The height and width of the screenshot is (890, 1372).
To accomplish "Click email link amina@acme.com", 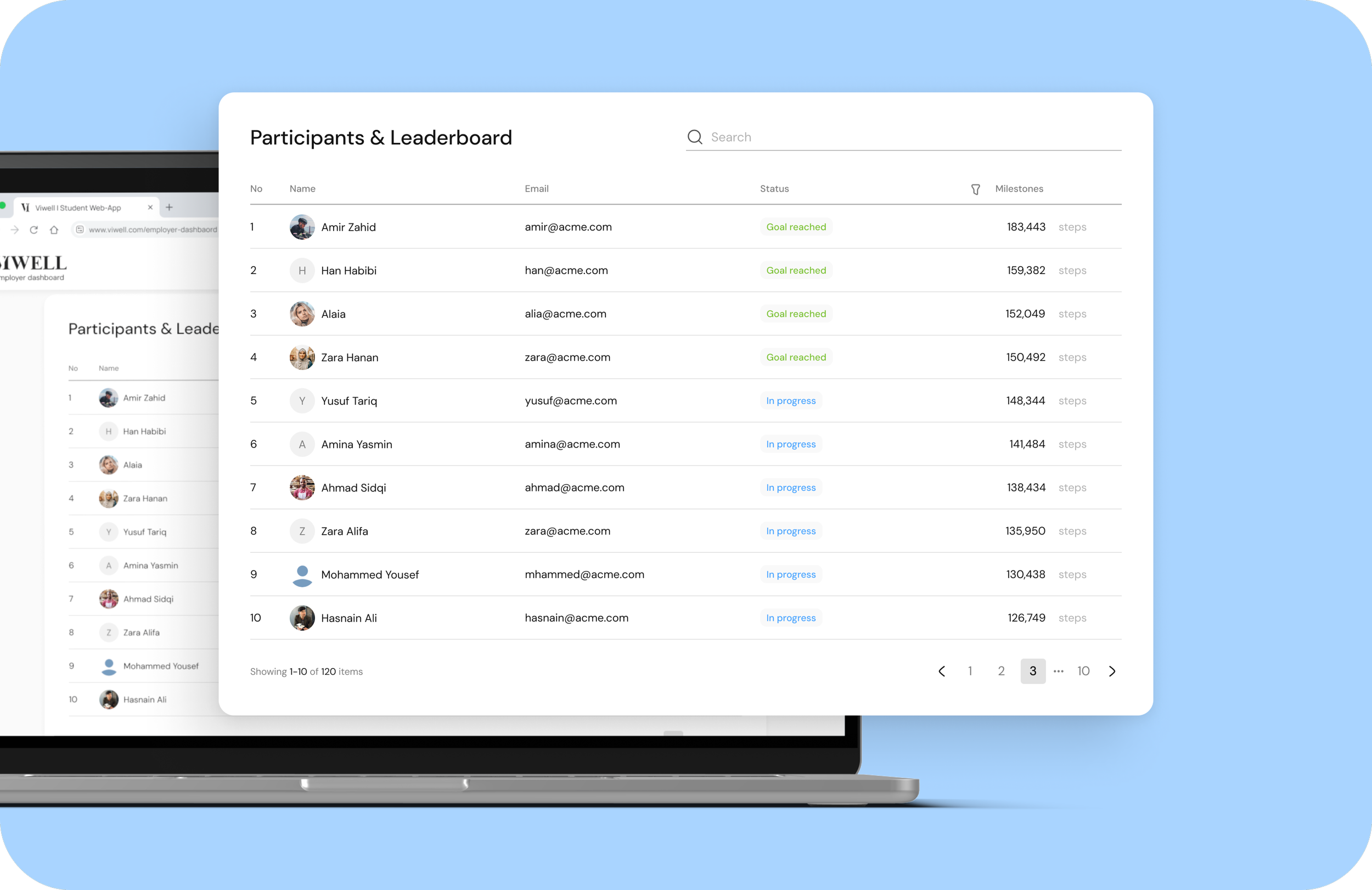I will 572,444.
